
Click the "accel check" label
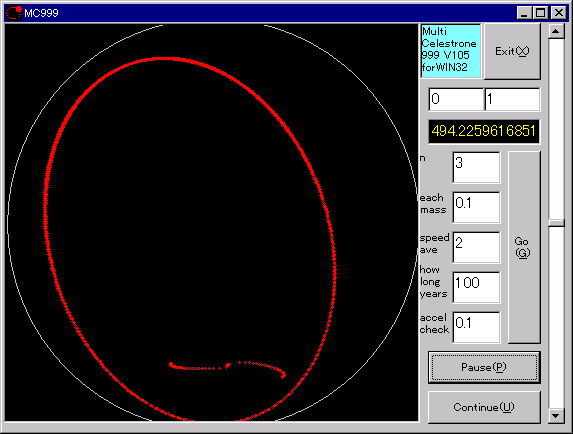[x=434, y=324]
